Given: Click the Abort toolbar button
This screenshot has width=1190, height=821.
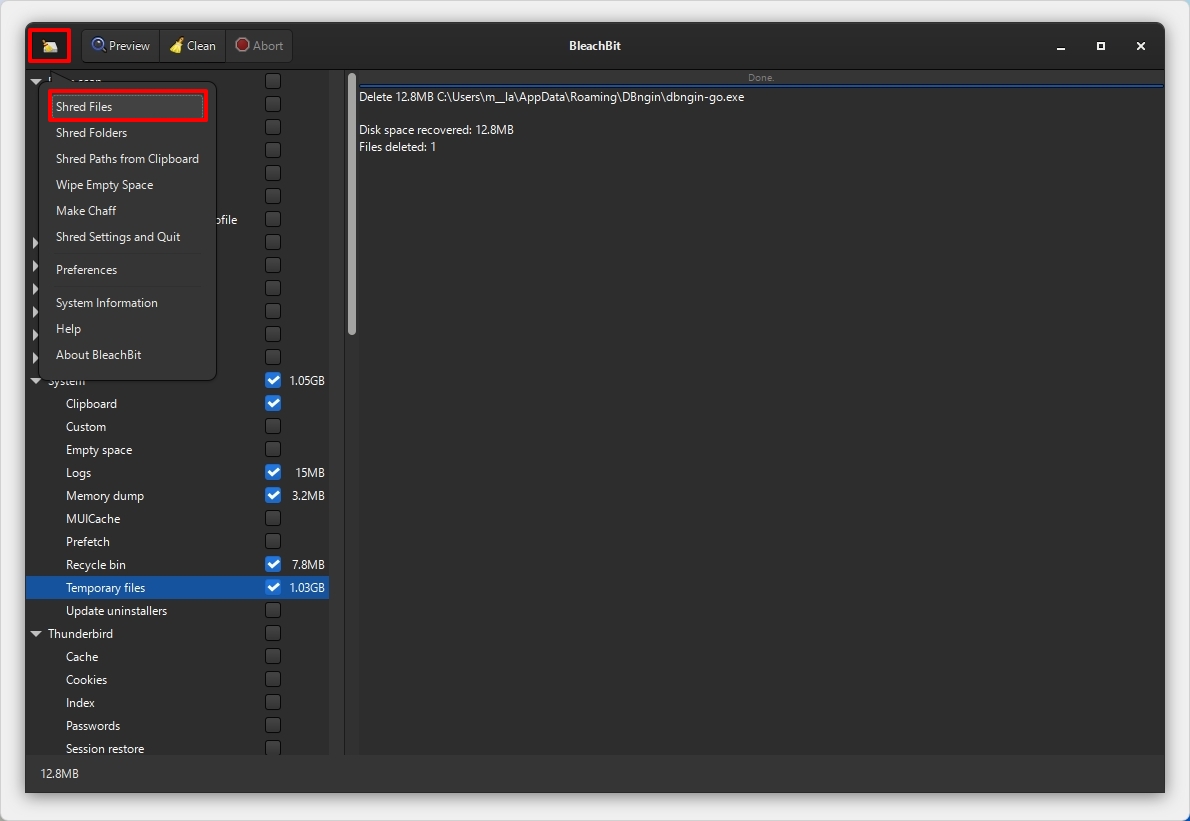Looking at the screenshot, I should coord(259,46).
